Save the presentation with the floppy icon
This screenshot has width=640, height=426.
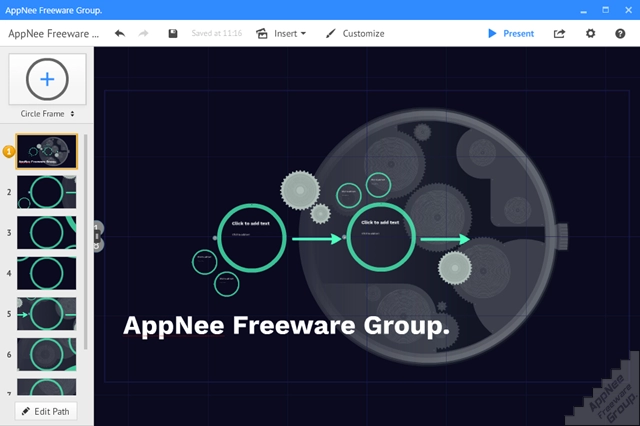173,33
